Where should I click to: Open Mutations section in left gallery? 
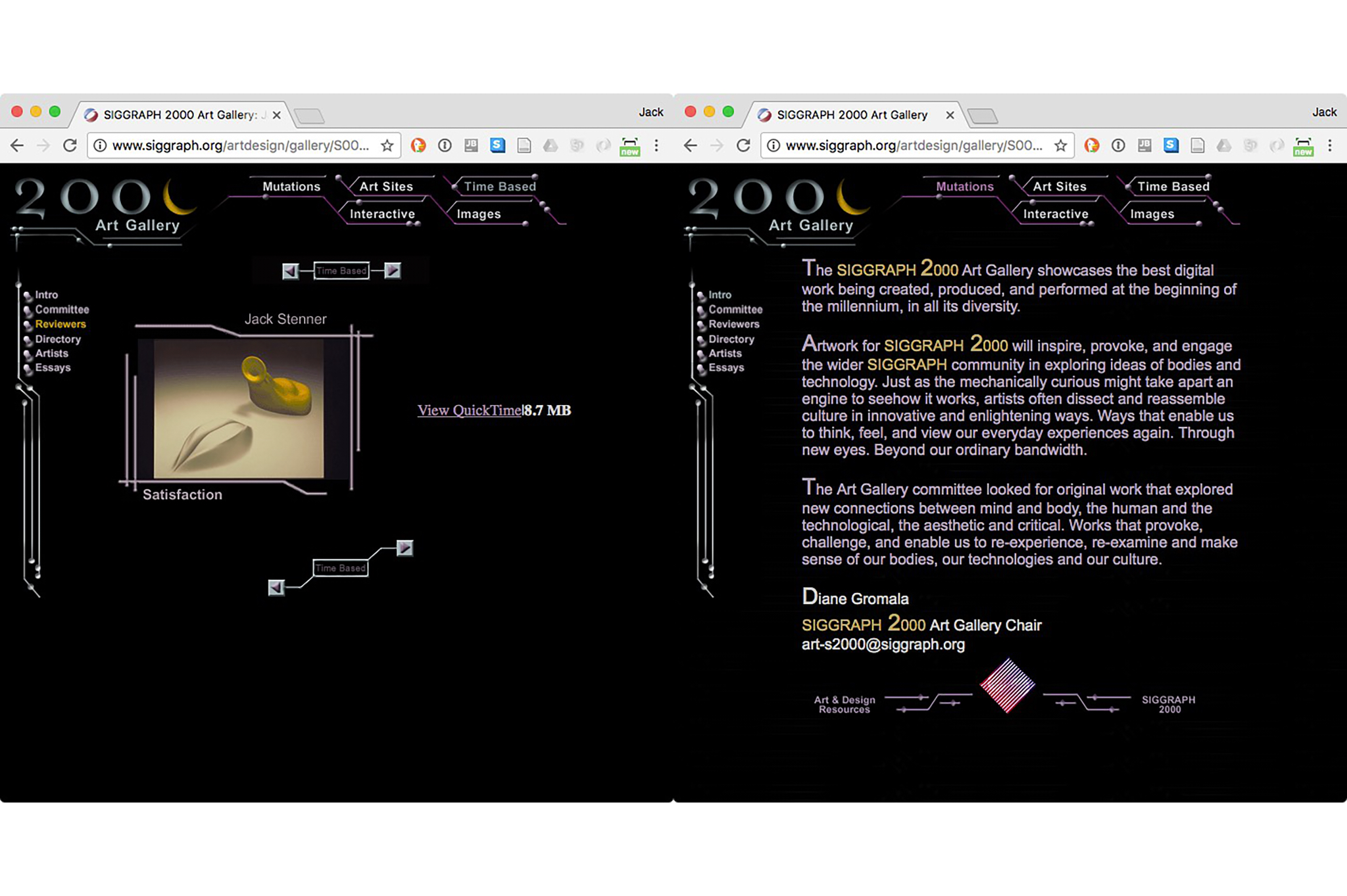click(291, 187)
